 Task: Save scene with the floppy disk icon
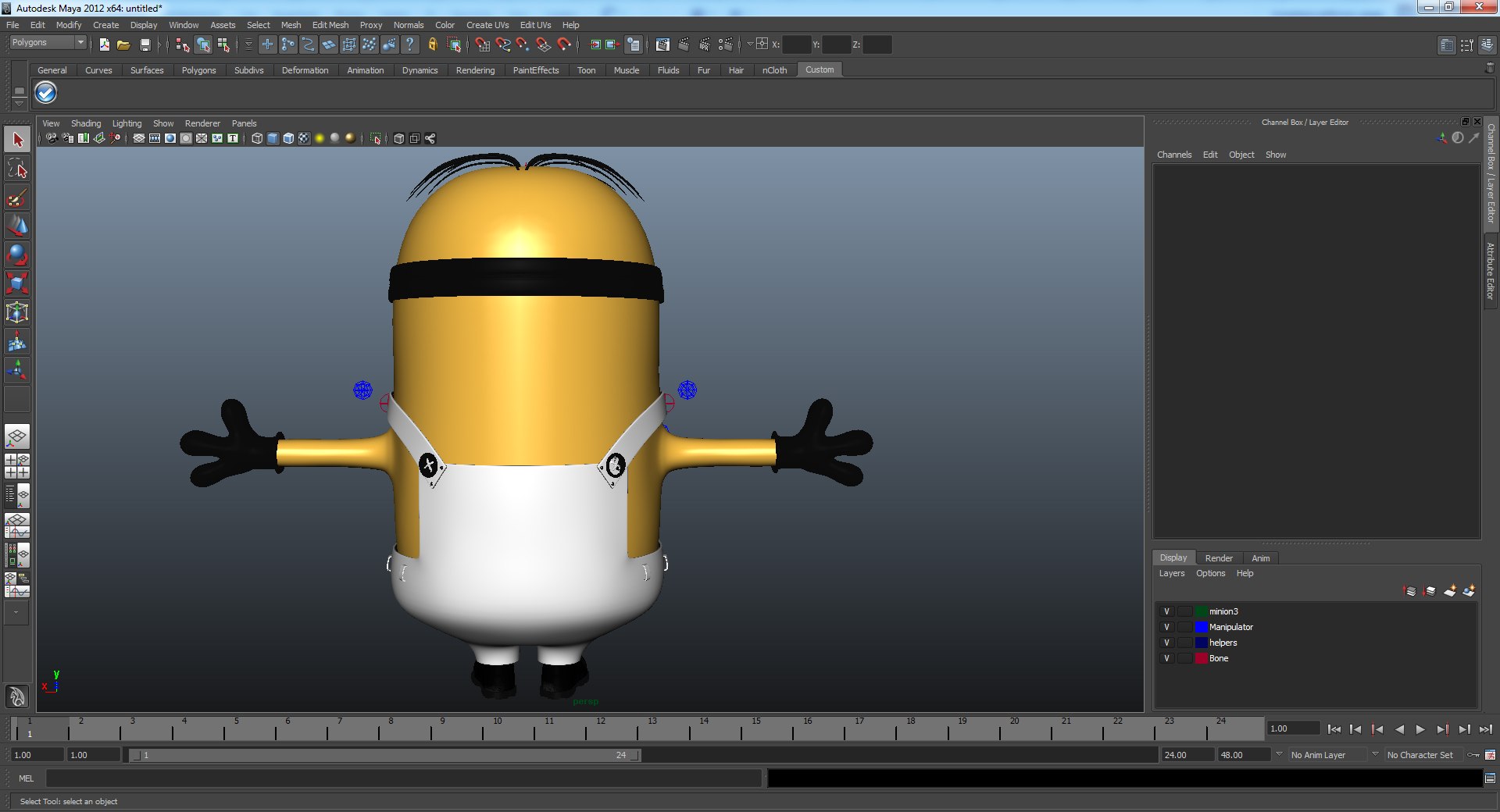pyautogui.click(x=145, y=45)
